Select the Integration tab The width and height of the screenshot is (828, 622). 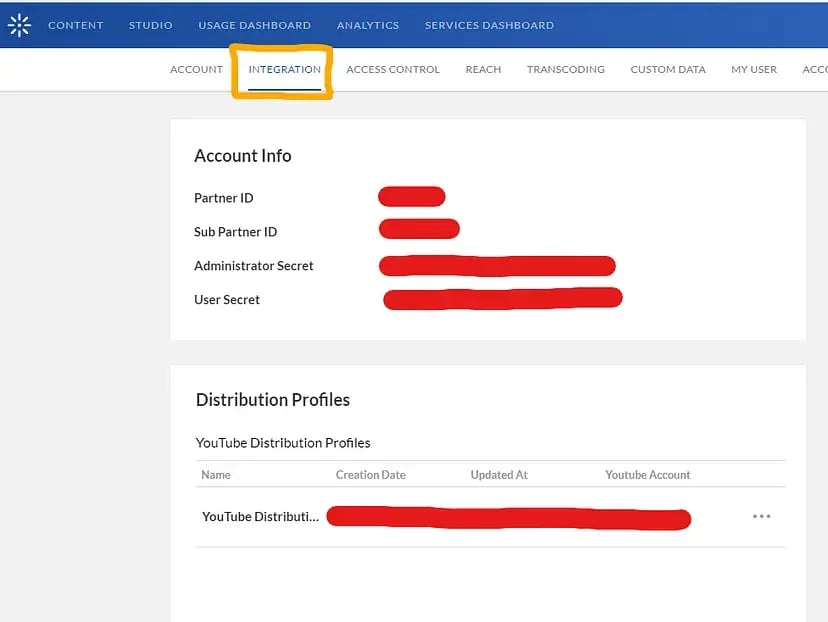tap(285, 70)
